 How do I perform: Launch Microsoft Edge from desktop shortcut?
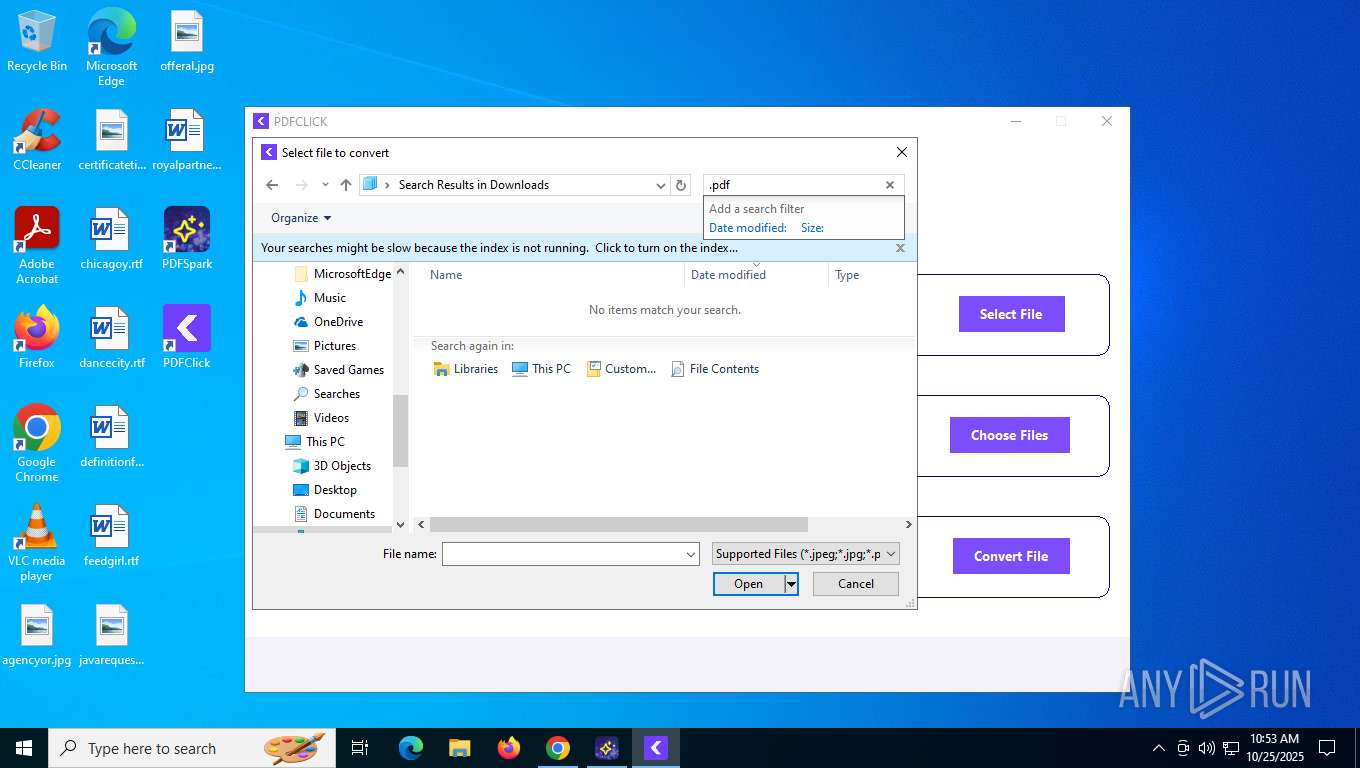coord(111,48)
